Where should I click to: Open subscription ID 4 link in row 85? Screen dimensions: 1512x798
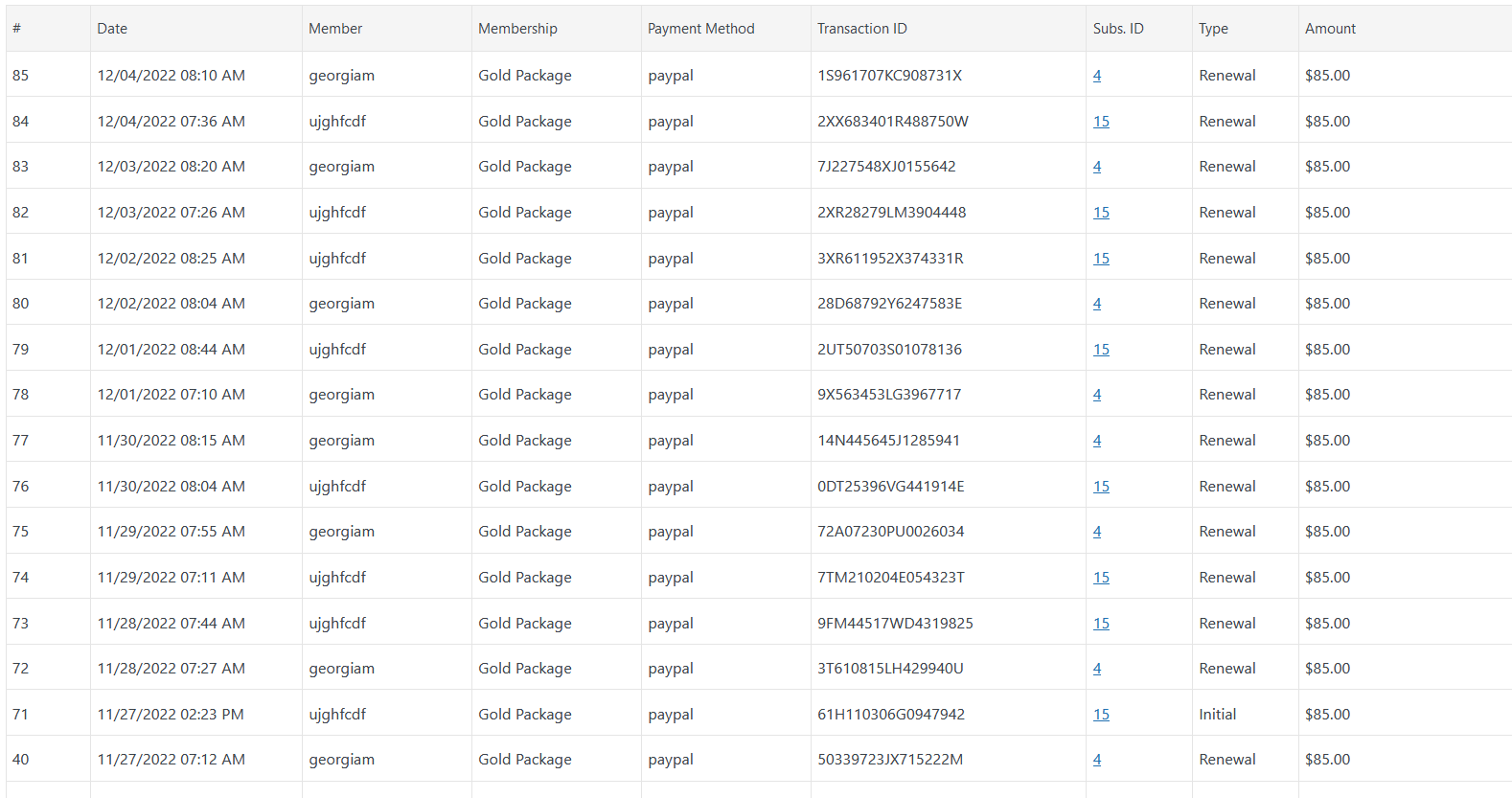pyautogui.click(x=1097, y=76)
